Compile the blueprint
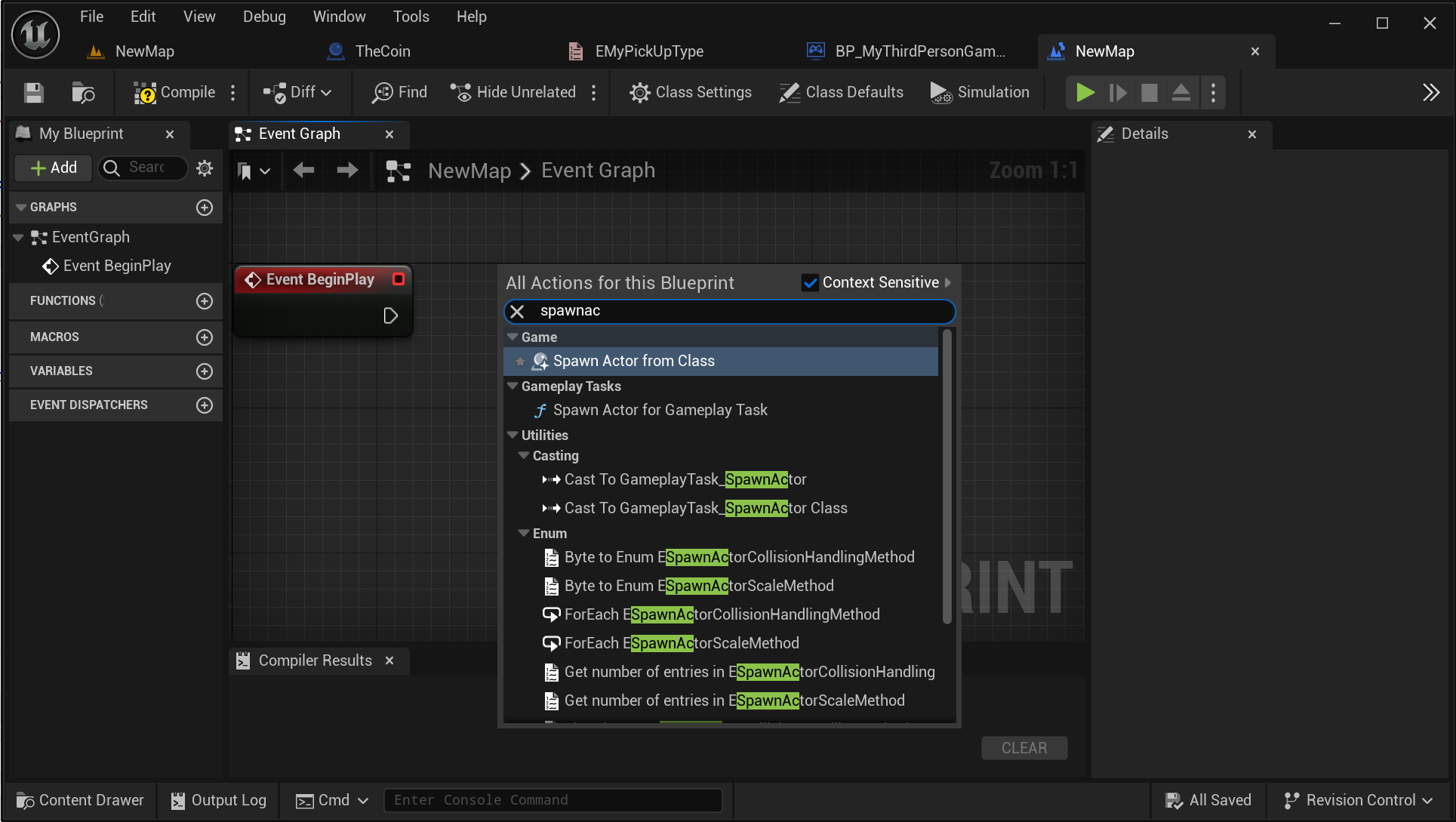 tap(174, 93)
